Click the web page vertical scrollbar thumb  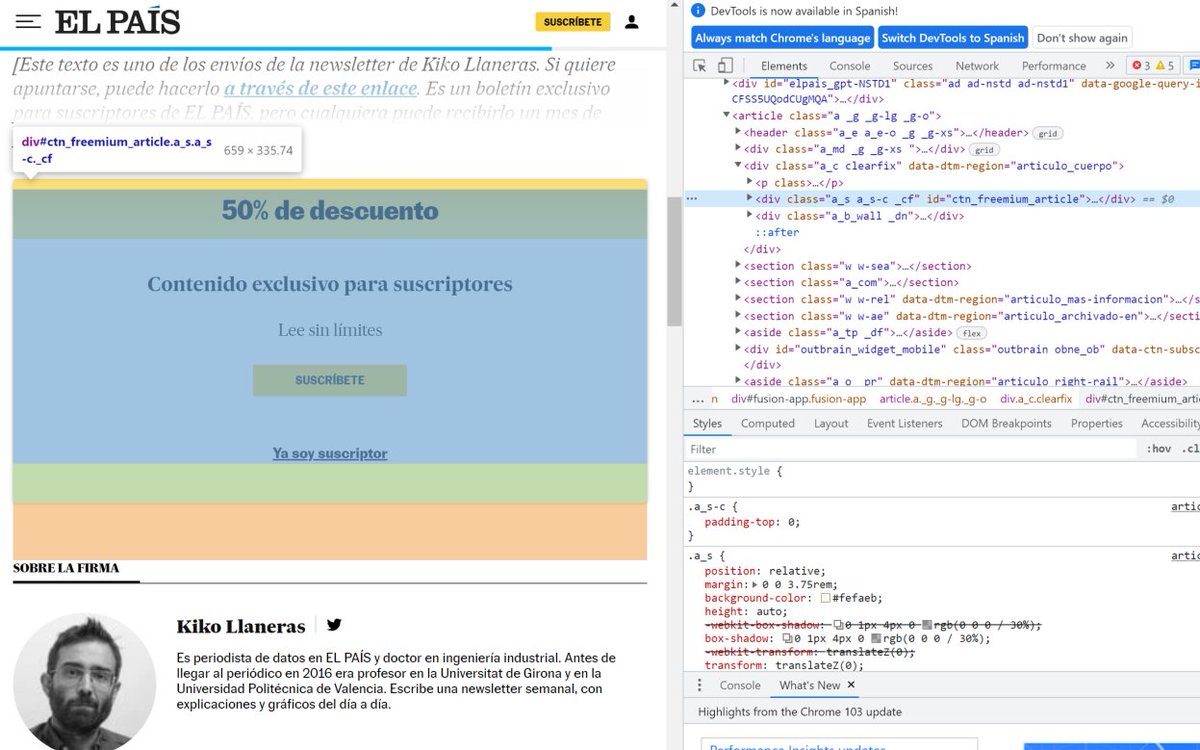(x=674, y=260)
